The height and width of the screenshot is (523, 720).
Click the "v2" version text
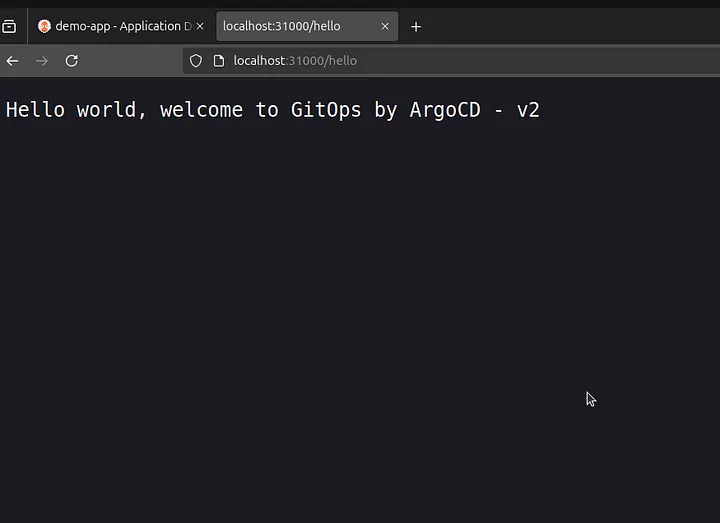click(x=528, y=110)
